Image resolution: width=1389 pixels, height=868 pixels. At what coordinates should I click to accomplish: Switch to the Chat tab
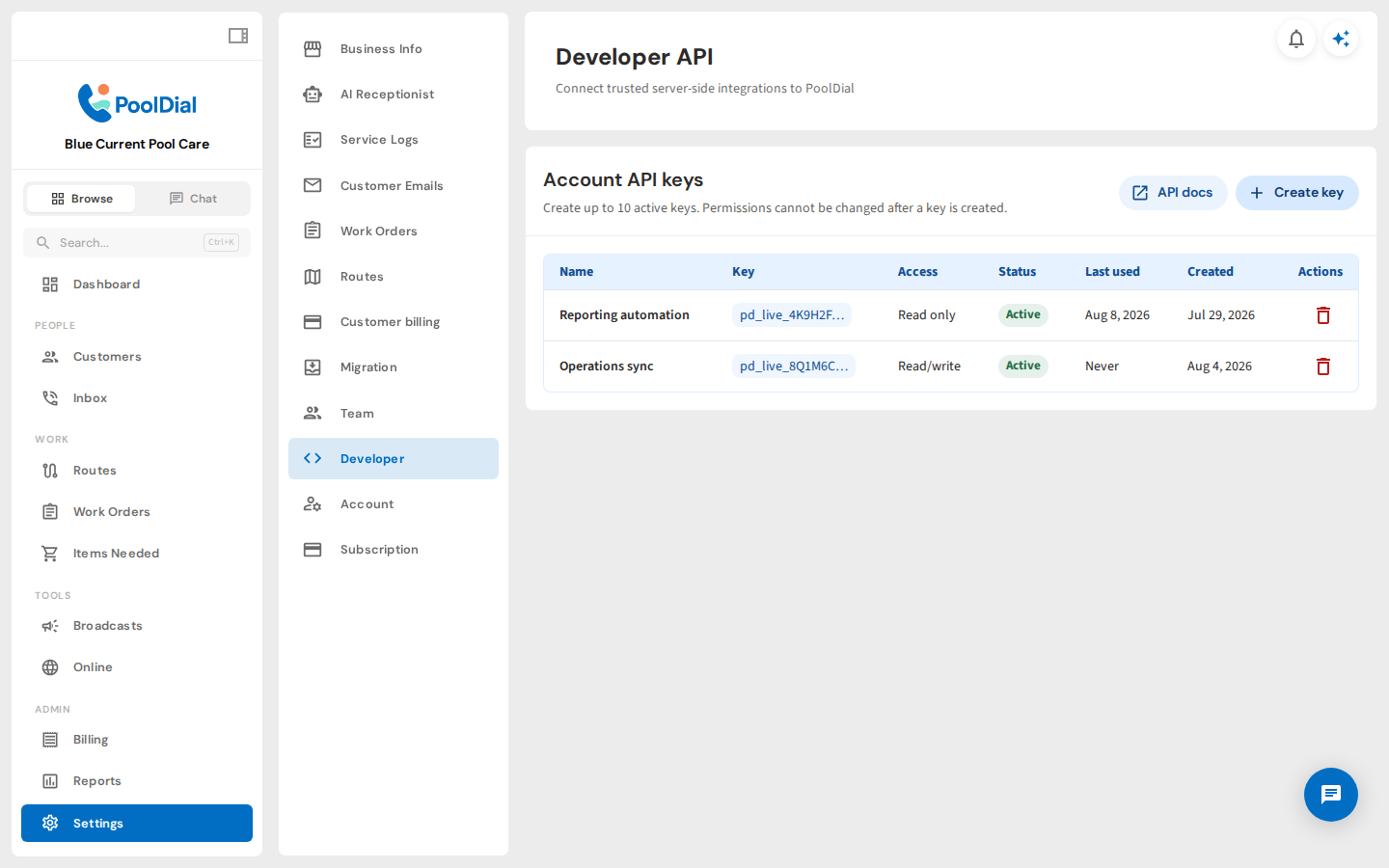click(x=192, y=199)
